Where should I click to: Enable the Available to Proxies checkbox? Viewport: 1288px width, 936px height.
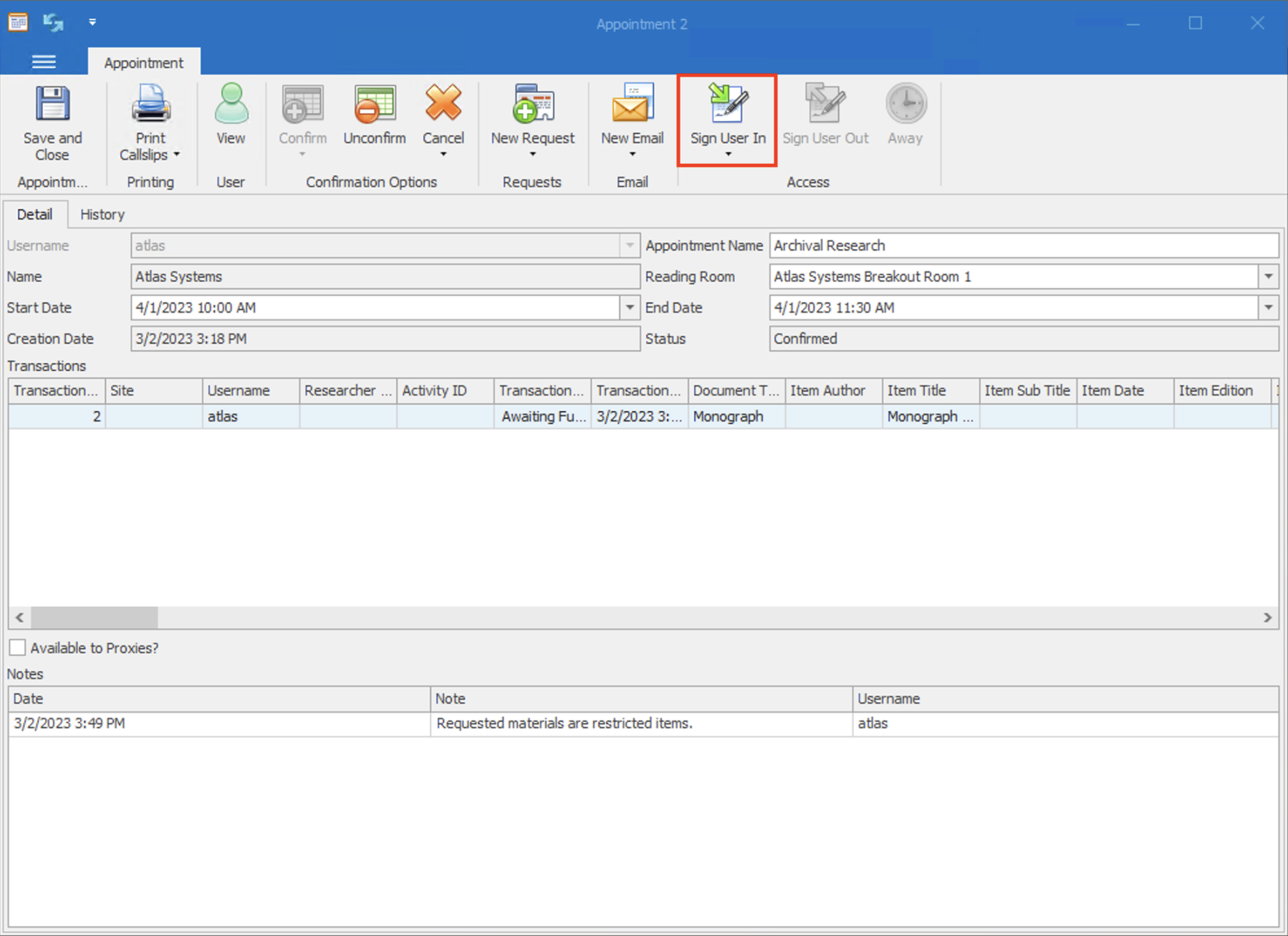[x=18, y=647]
